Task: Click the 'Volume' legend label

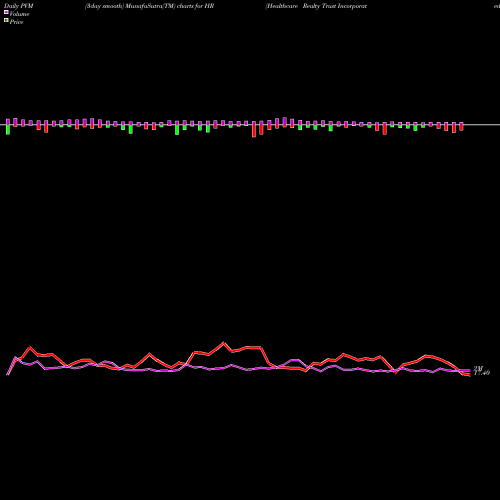Action: point(19,14)
